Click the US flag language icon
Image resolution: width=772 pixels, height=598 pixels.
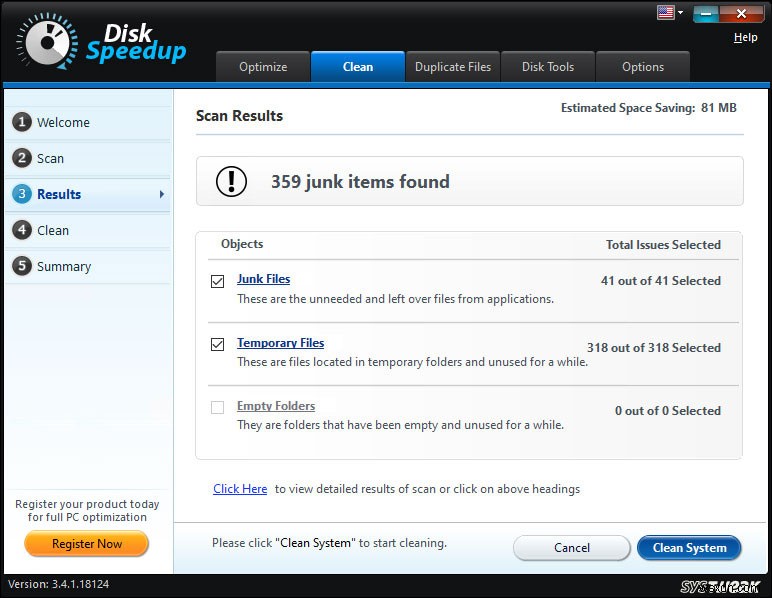[x=665, y=12]
